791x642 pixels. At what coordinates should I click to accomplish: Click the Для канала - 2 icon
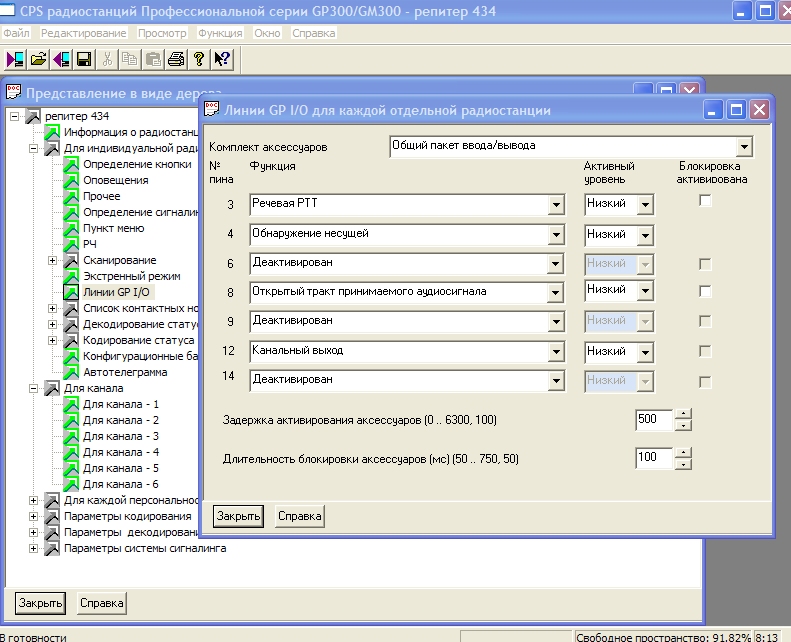click(x=71, y=420)
